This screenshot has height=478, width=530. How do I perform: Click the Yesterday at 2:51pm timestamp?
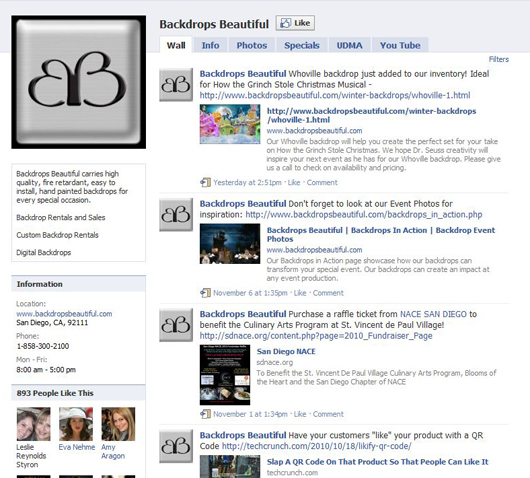247,183
